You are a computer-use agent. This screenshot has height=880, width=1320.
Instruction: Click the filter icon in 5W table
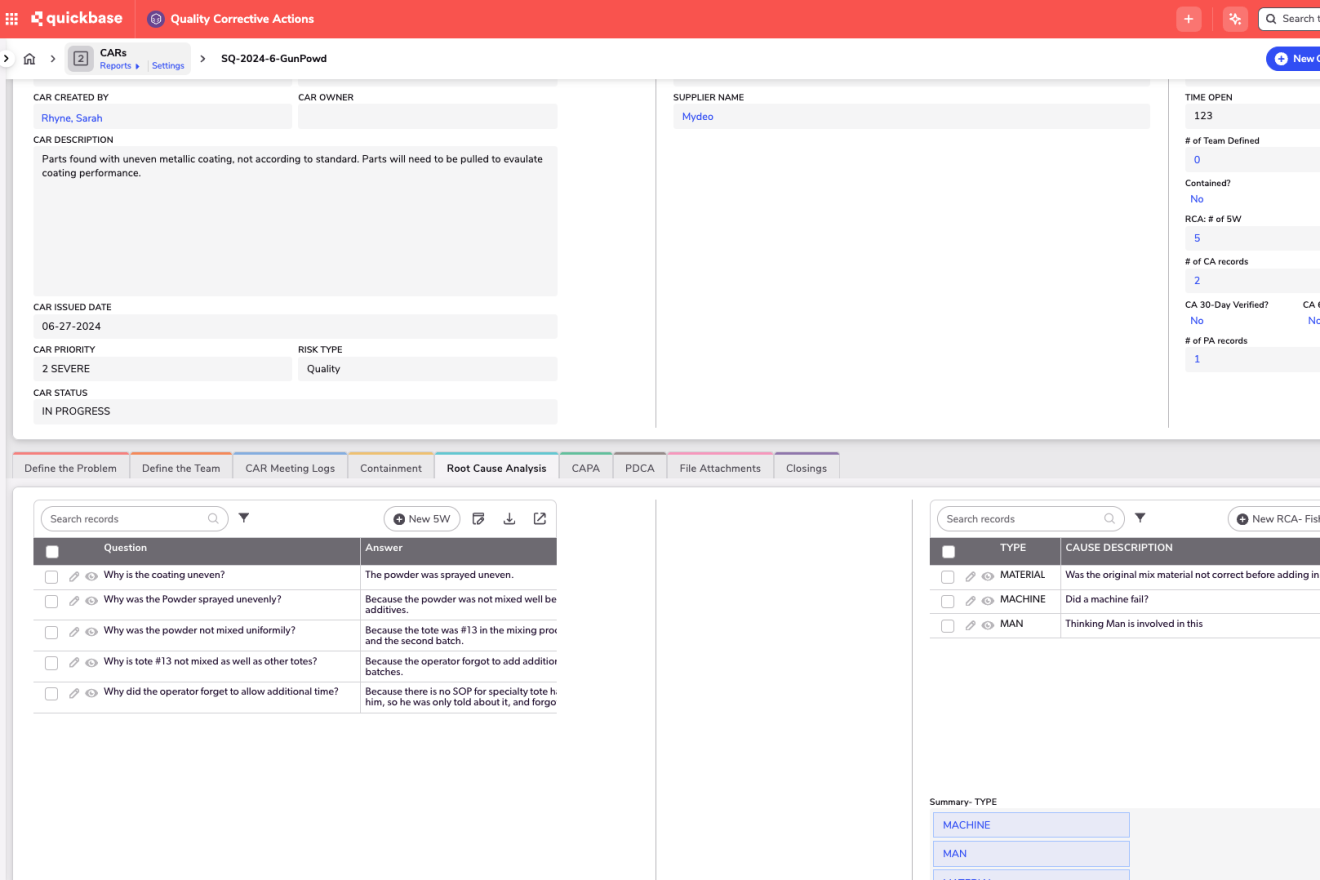click(244, 518)
